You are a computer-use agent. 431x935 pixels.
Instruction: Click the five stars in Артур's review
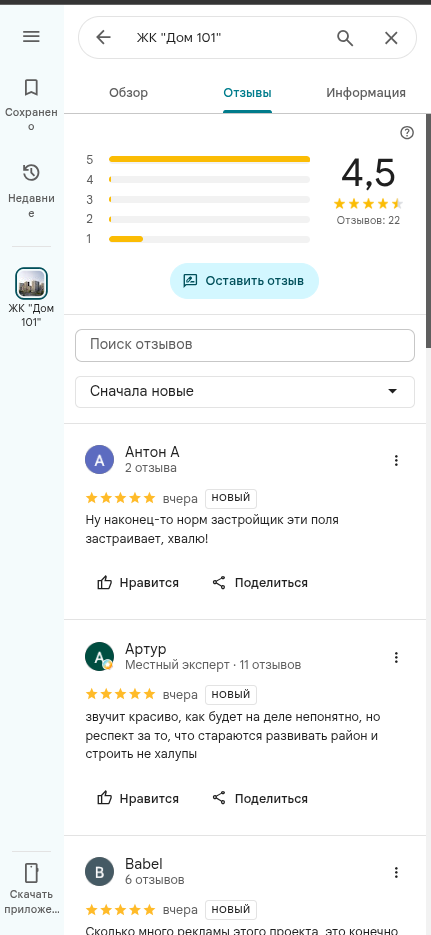[120, 695]
